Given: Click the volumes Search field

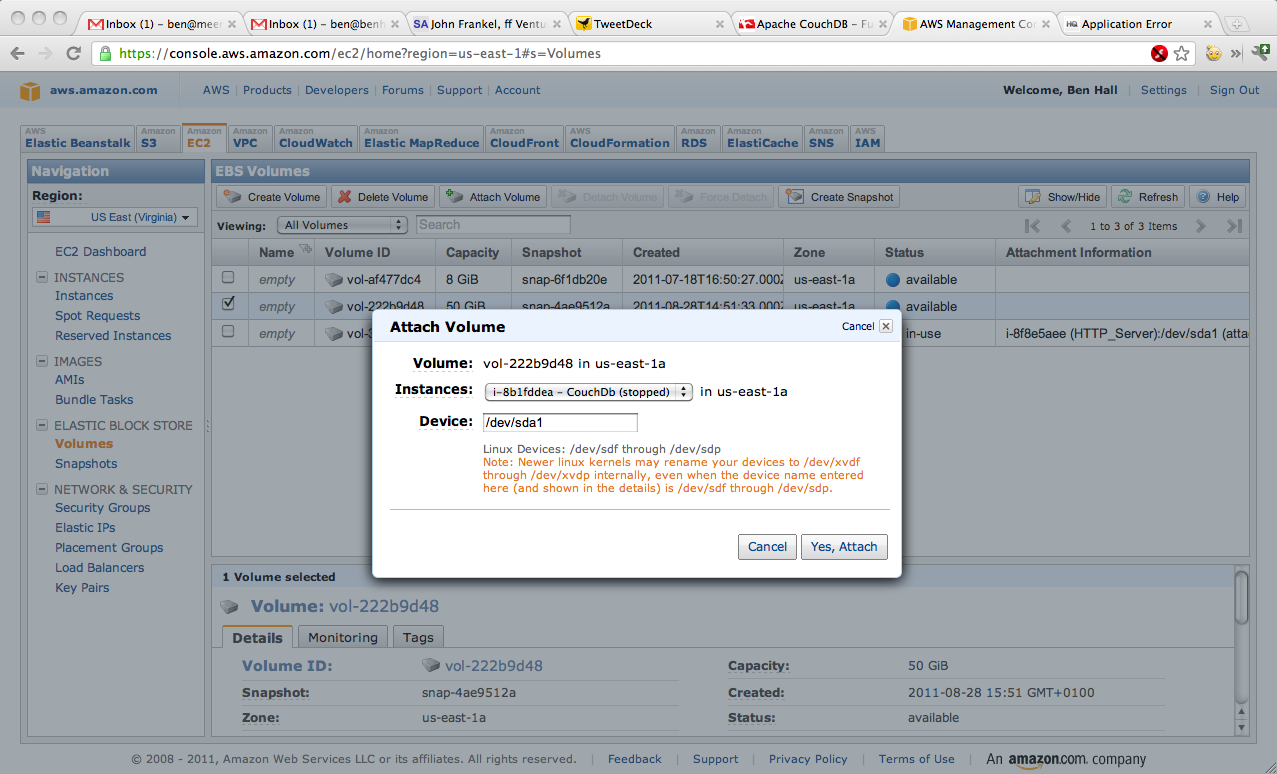Looking at the screenshot, I should pyautogui.click(x=493, y=225).
